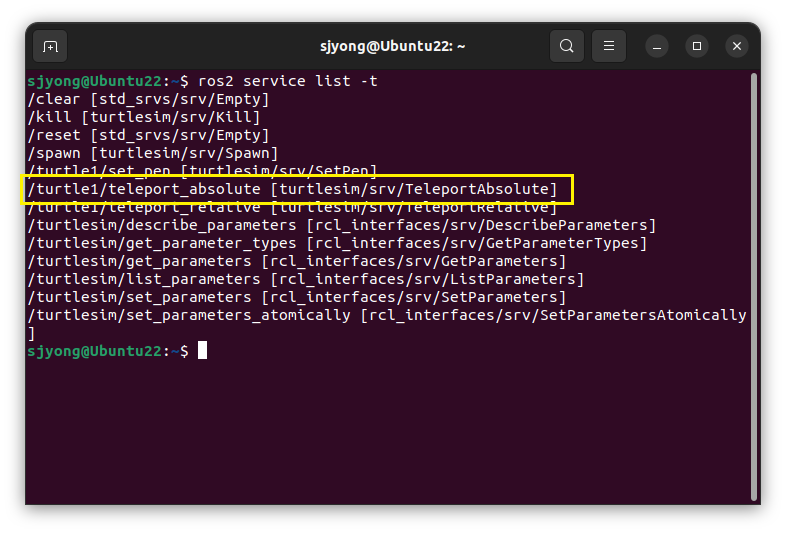
Task: Click the /kill [turtlesim/srv/Kill] line
Action: (x=144, y=117)
